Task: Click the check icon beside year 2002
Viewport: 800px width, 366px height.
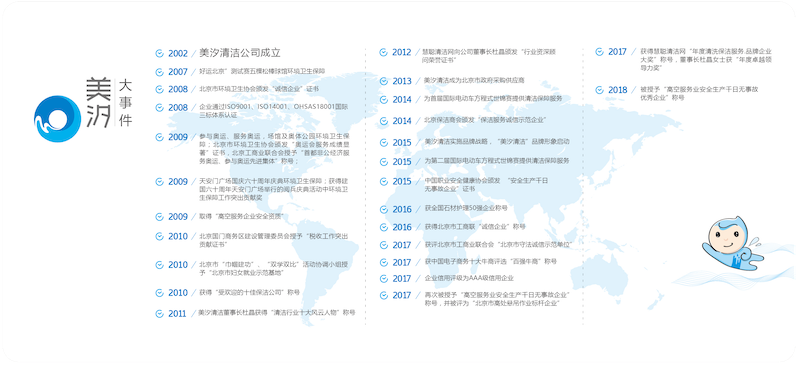Action: coord(159,53)
